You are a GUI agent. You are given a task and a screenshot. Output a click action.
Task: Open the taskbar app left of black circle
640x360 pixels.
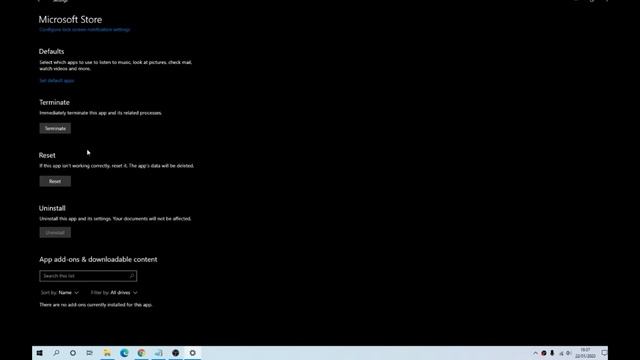[x=158, y=353]
